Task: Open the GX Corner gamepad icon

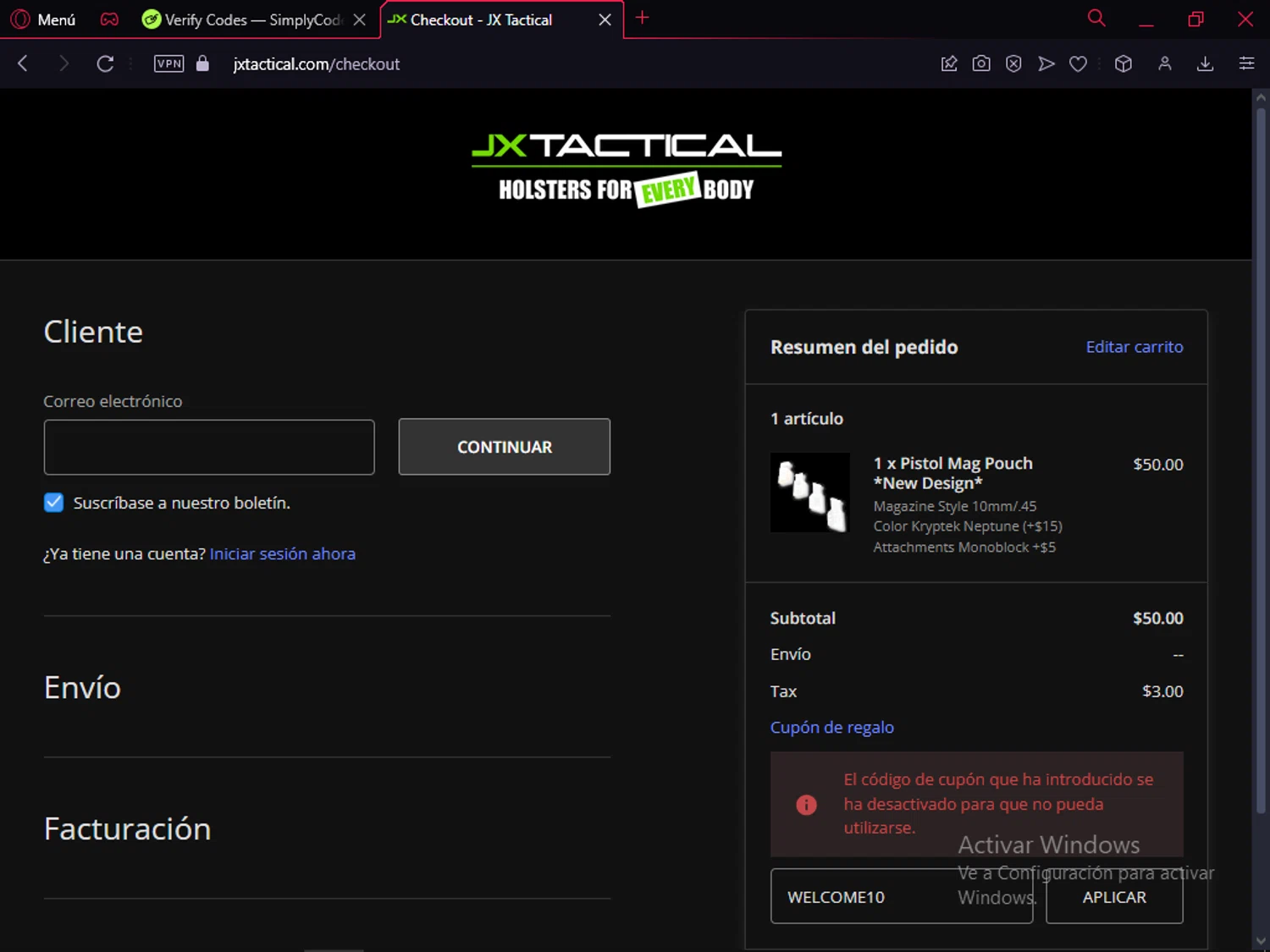Action: (109, 19)
